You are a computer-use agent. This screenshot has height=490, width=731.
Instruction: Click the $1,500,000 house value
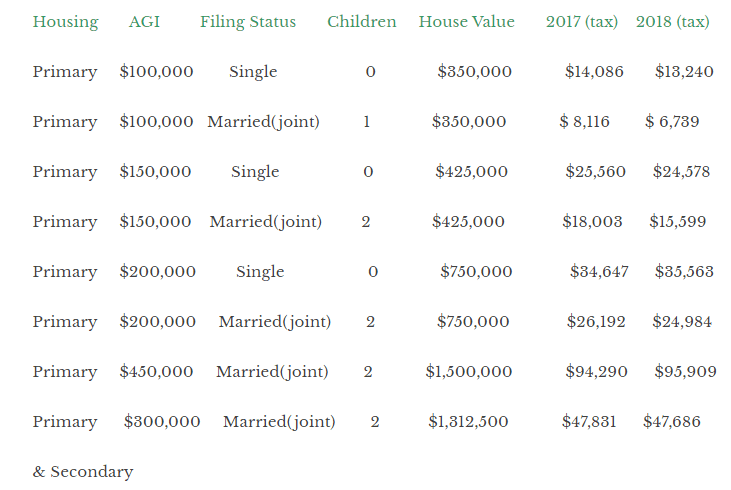(x=469, y=372)
